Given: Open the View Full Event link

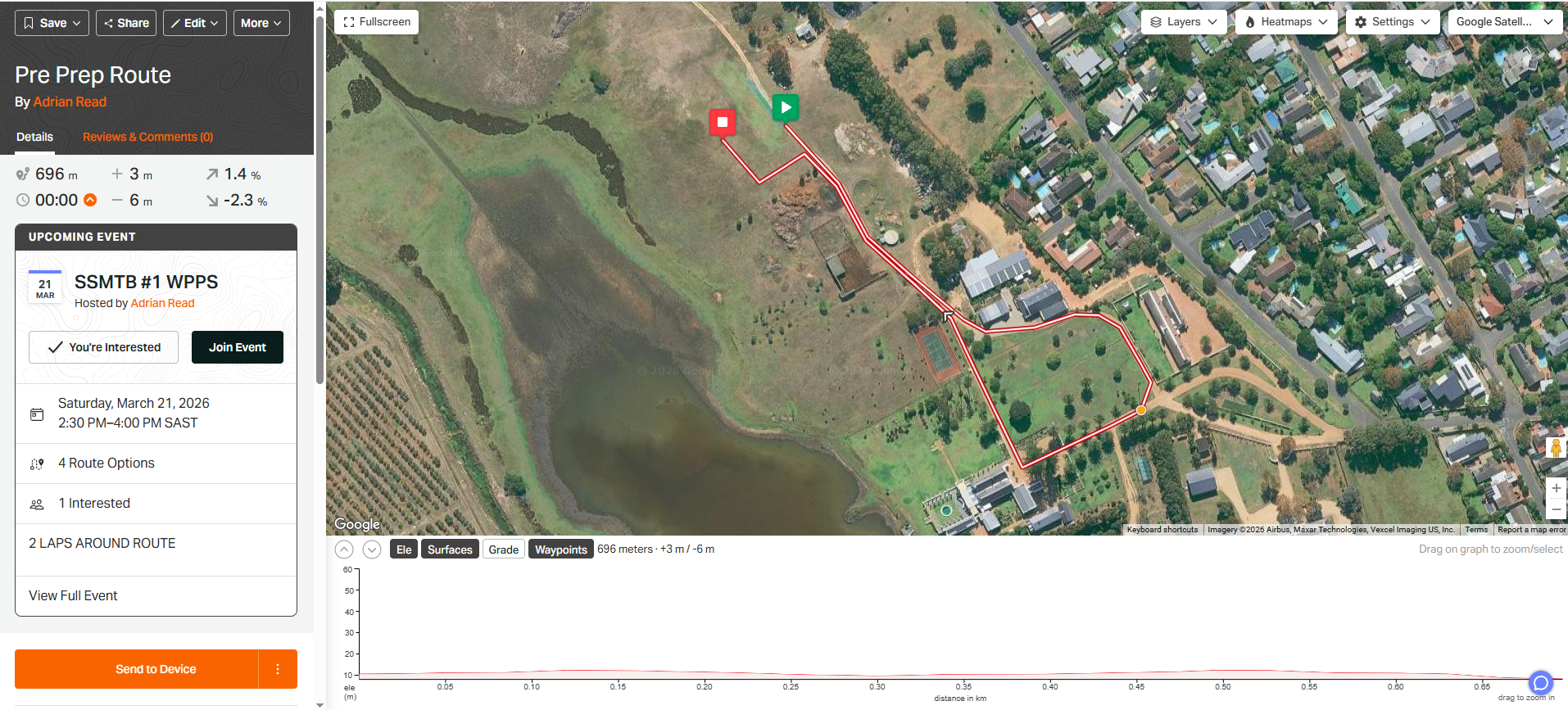Looking at the screenshot, I should (x=73, y=595).
